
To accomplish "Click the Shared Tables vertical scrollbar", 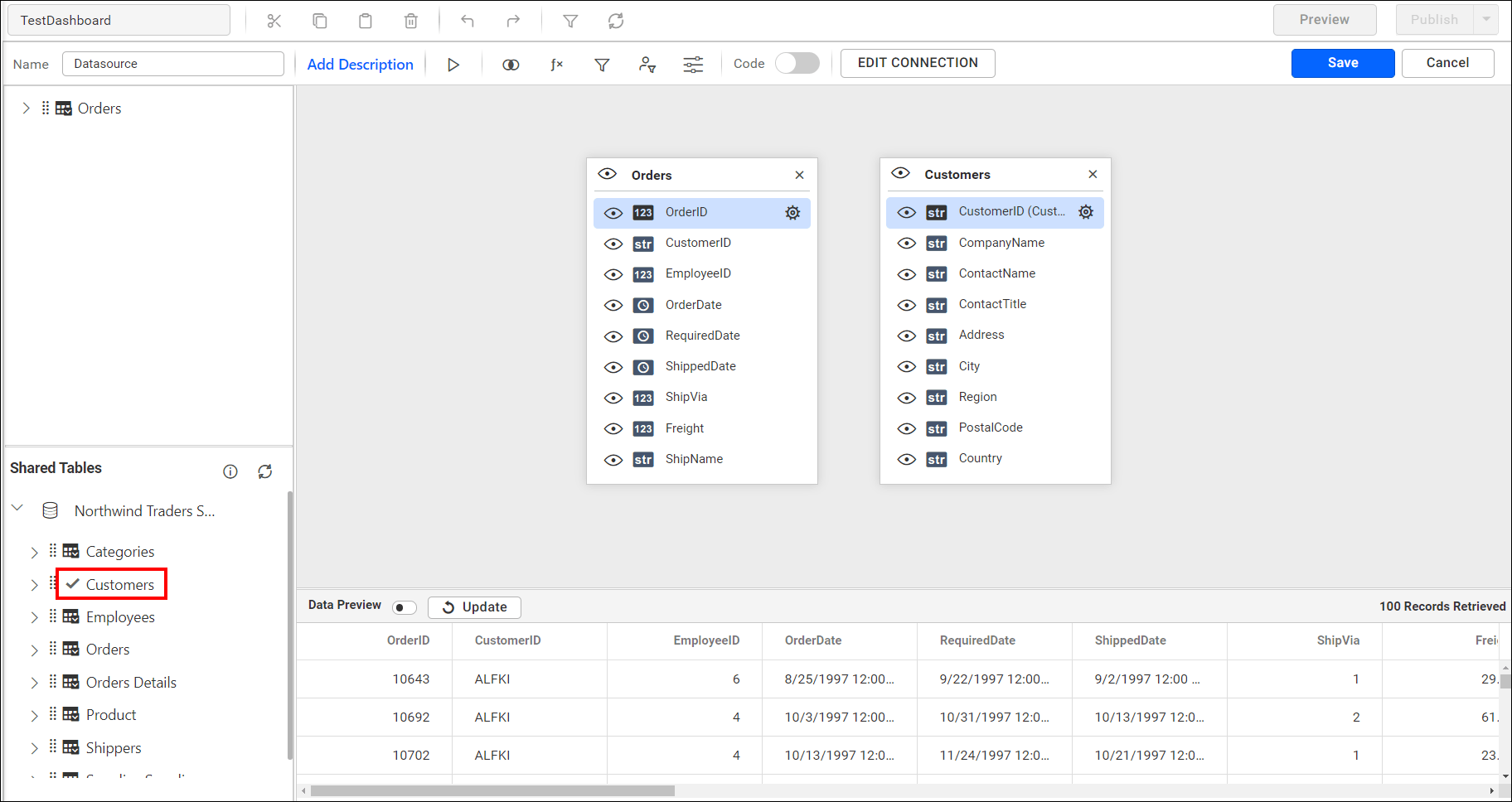I will click(289, 626).
